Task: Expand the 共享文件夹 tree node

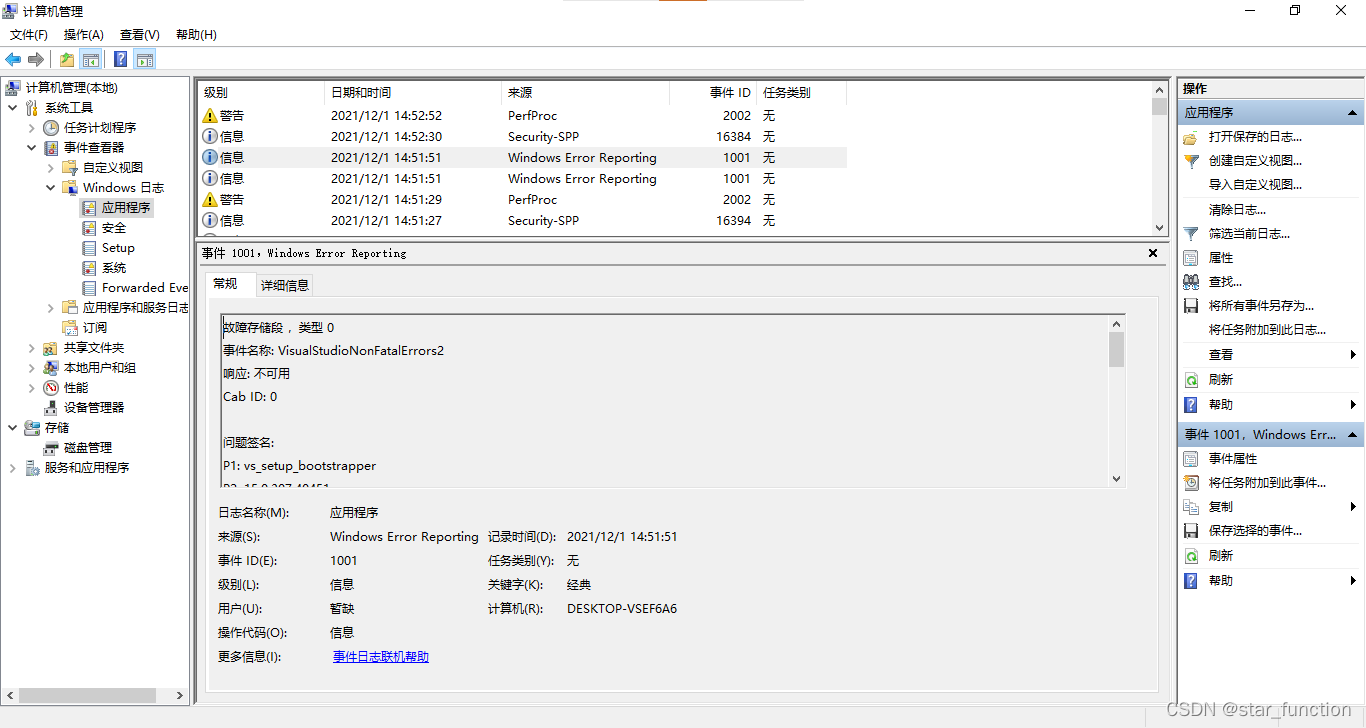Action: (x=31, y=347)
